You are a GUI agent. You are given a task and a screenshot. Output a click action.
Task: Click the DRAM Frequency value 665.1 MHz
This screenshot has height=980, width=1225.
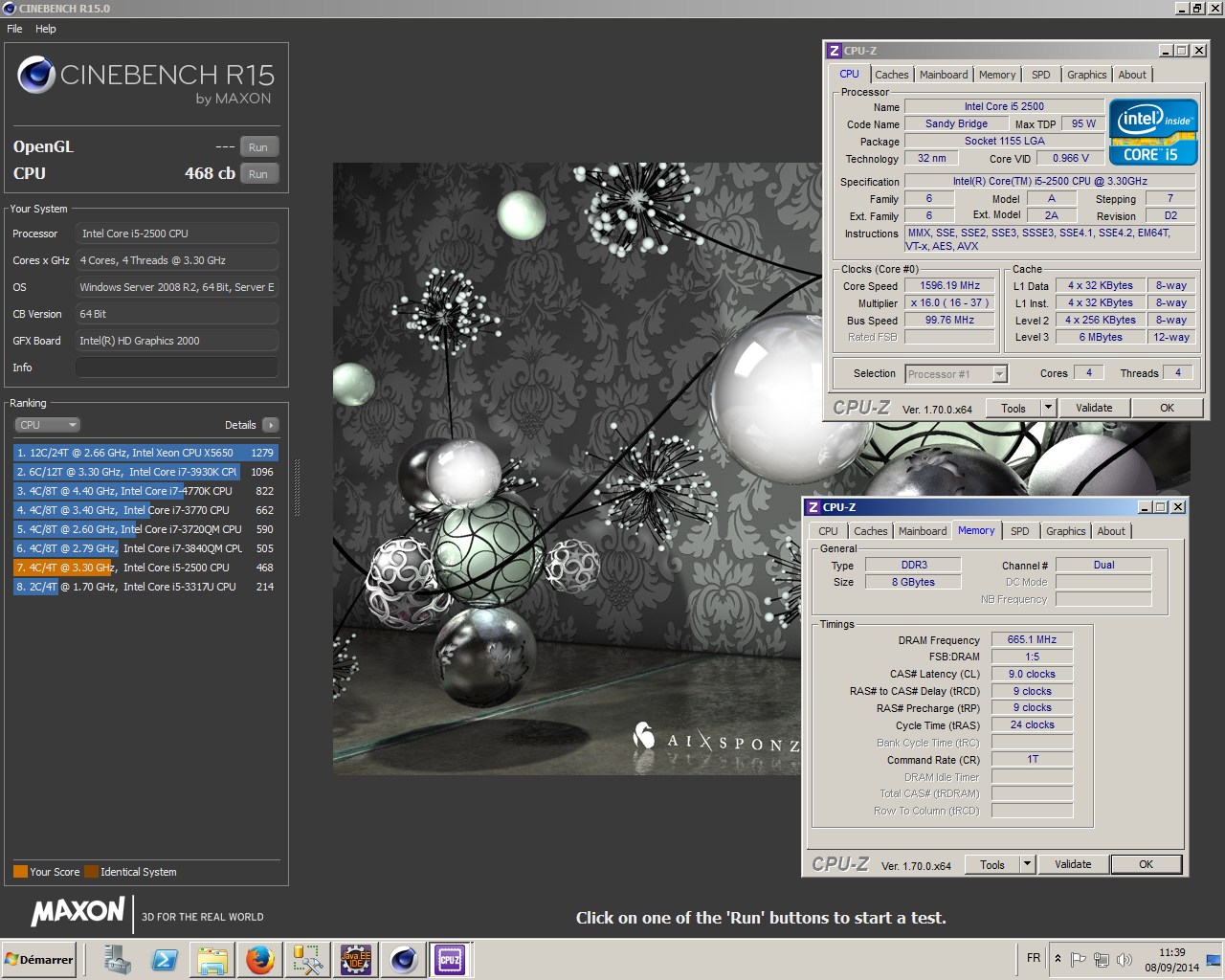click(x=1032, y=639)
